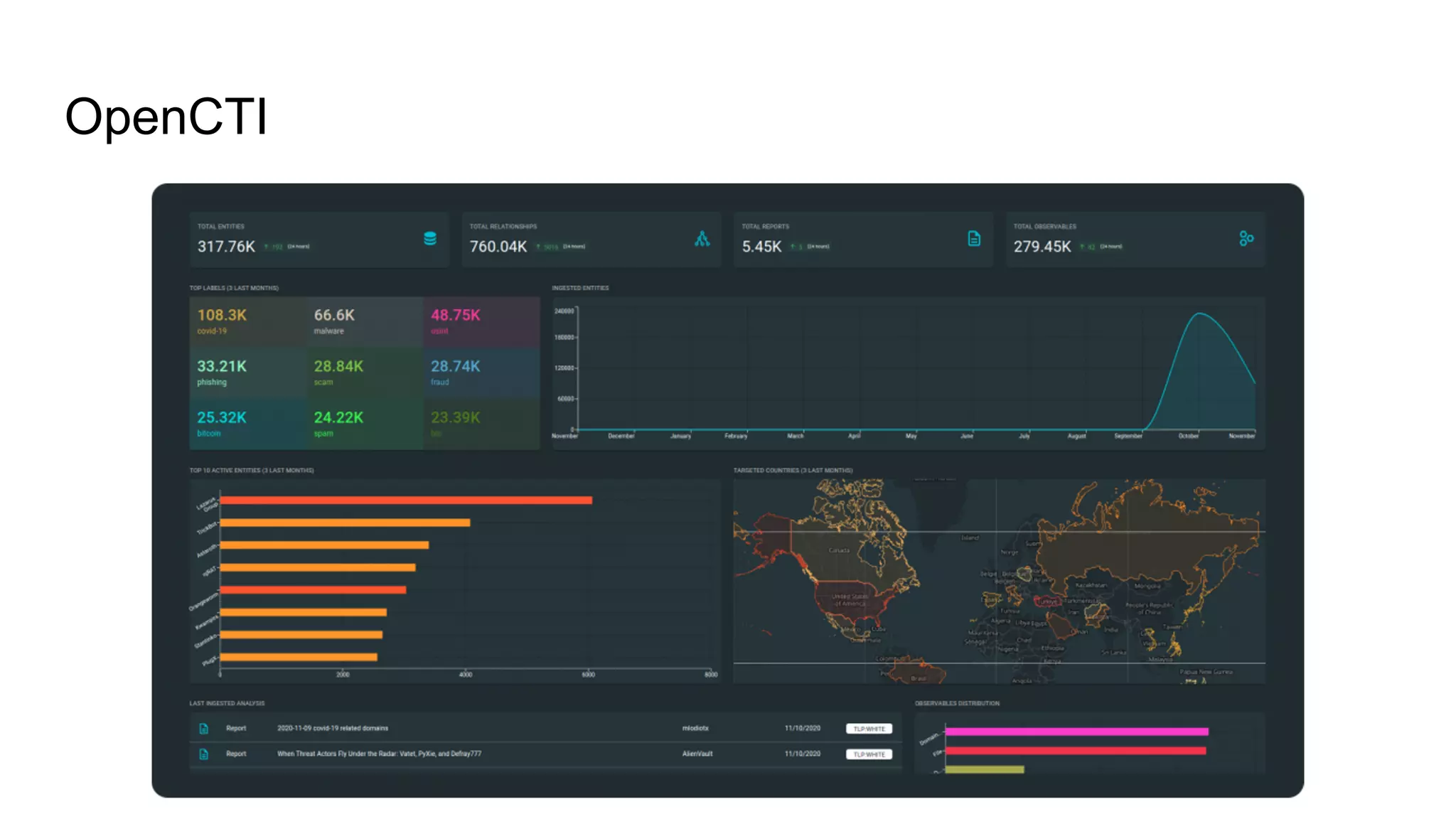Open the '2020-11-09 covid-19 related domains' report
The width and height of the screenshot is (1456, 819).
(333, 729)
